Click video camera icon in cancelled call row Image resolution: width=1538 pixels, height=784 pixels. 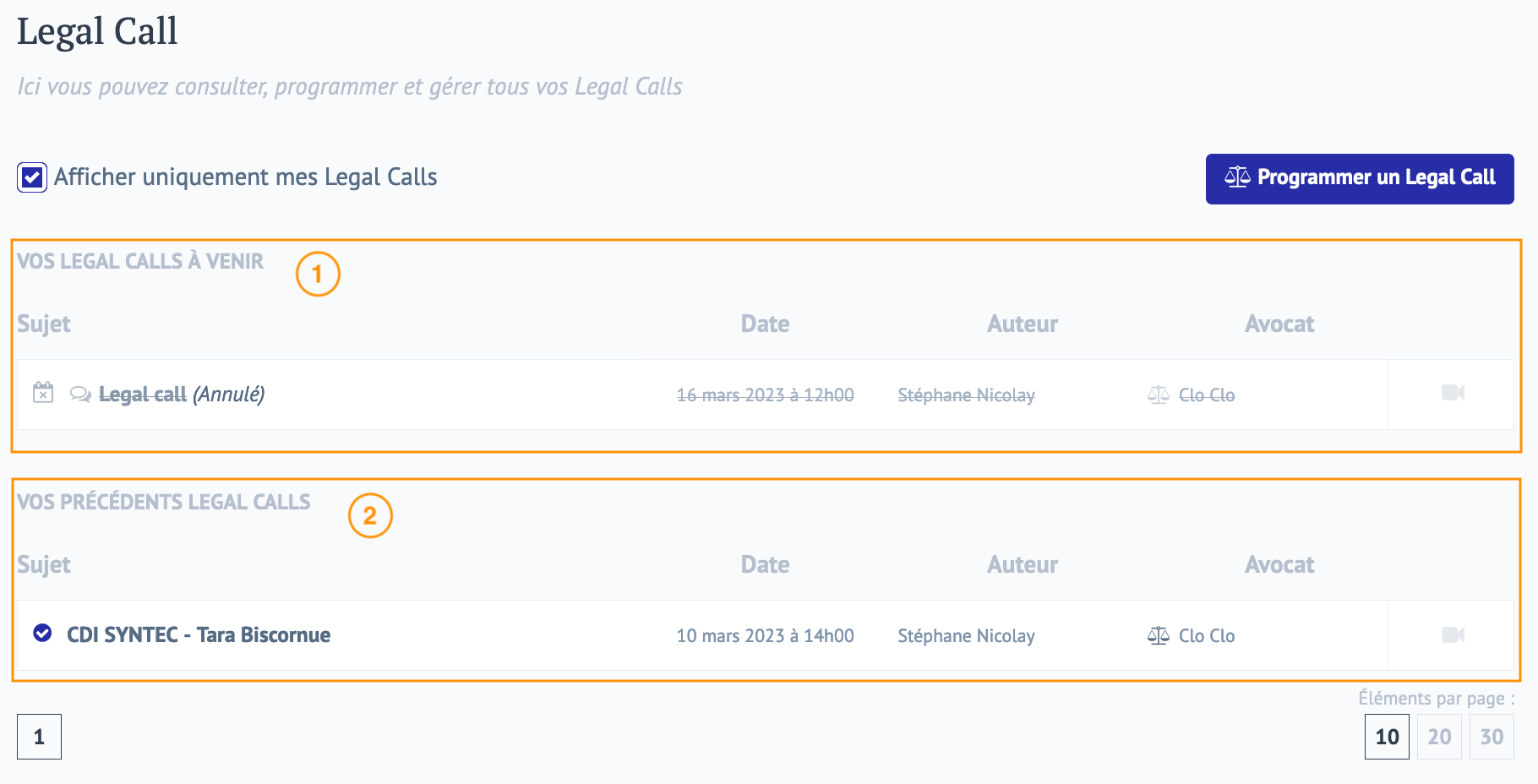[x=1453, y=393]
